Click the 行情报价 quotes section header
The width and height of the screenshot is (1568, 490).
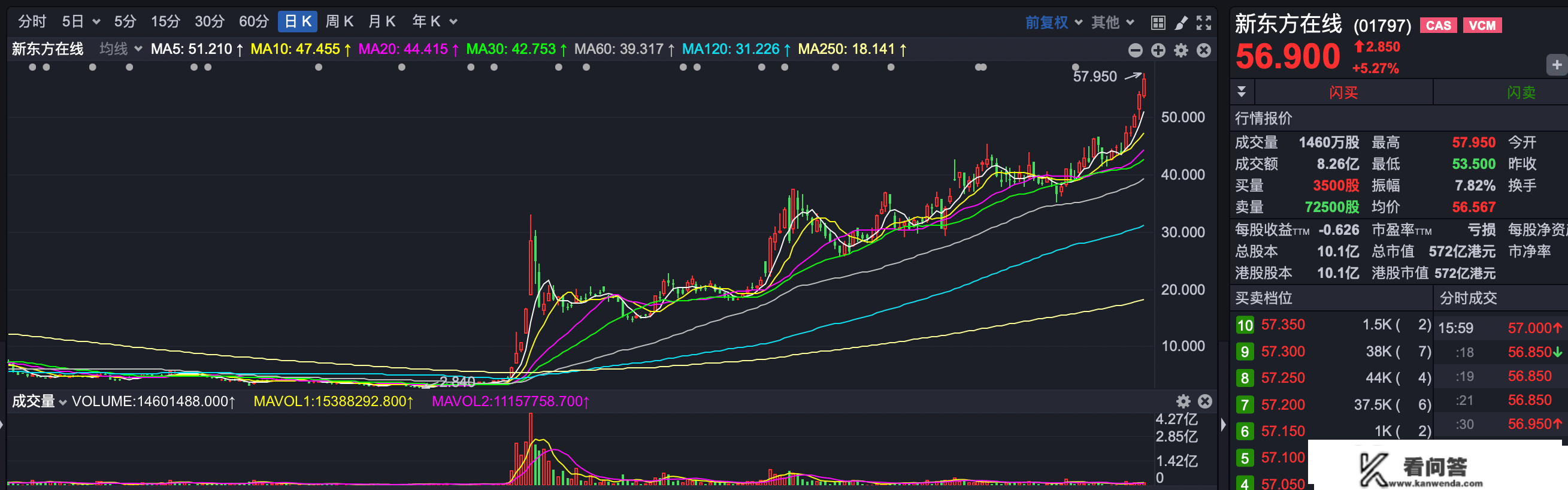click(x=1263, y=118)
